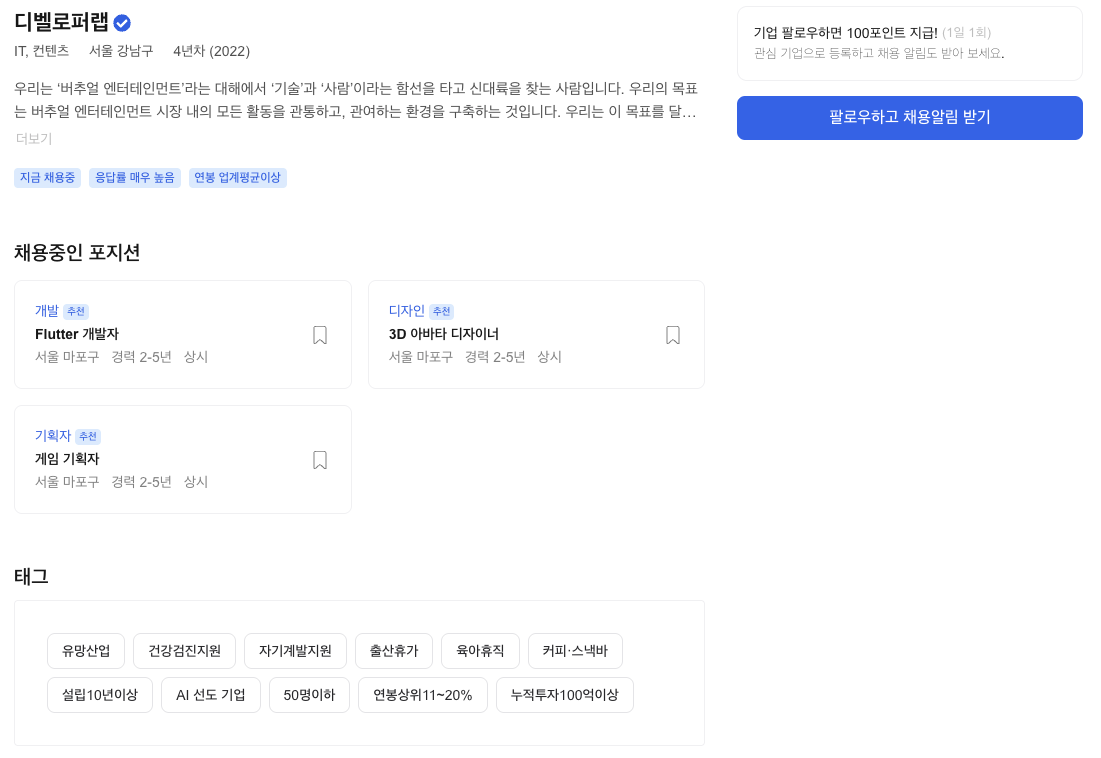
Task: Click the AI 선도 기업 tag
Action: pos(211,695)
